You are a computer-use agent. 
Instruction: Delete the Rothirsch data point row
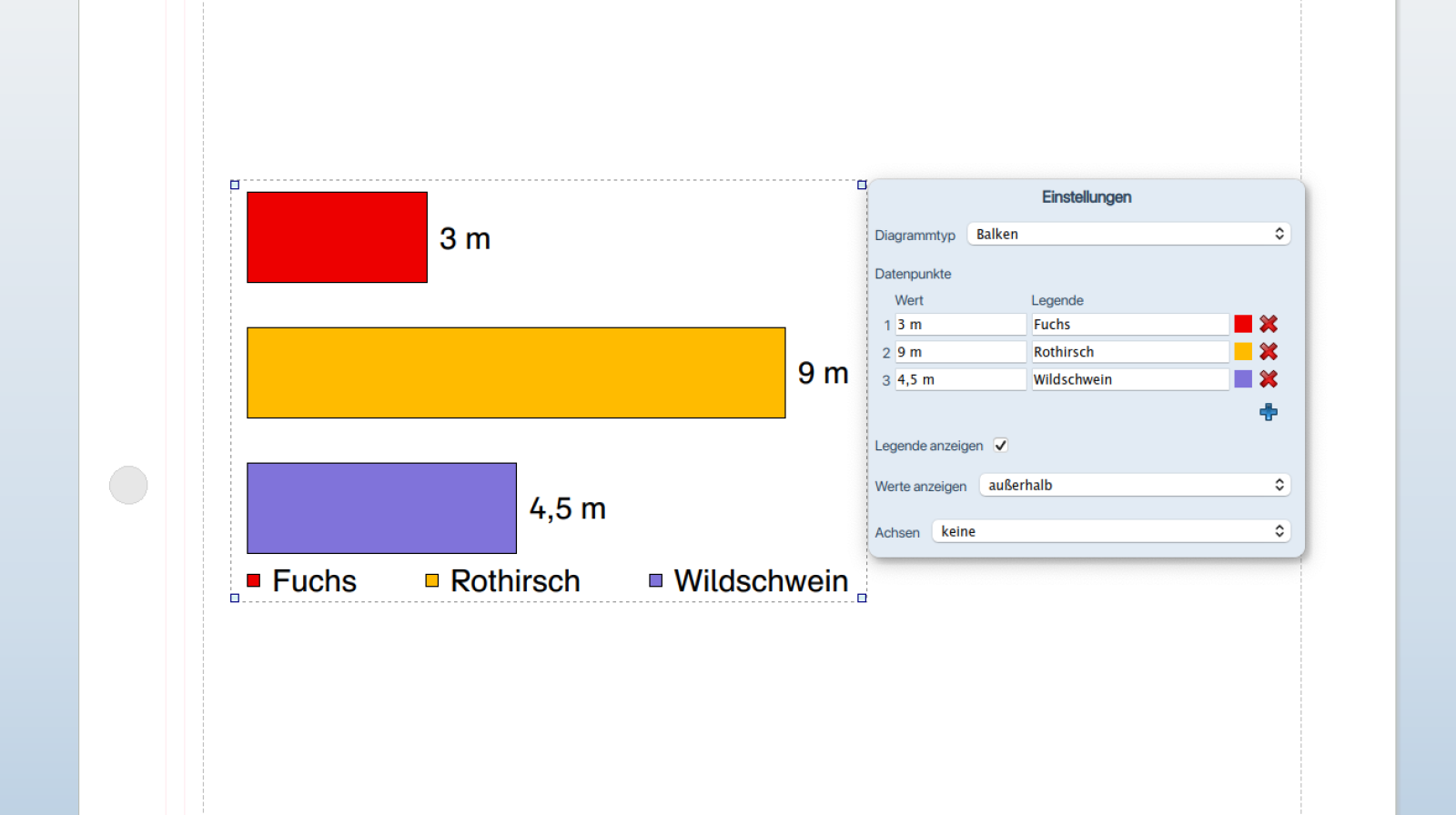[x=1269, y=351]
